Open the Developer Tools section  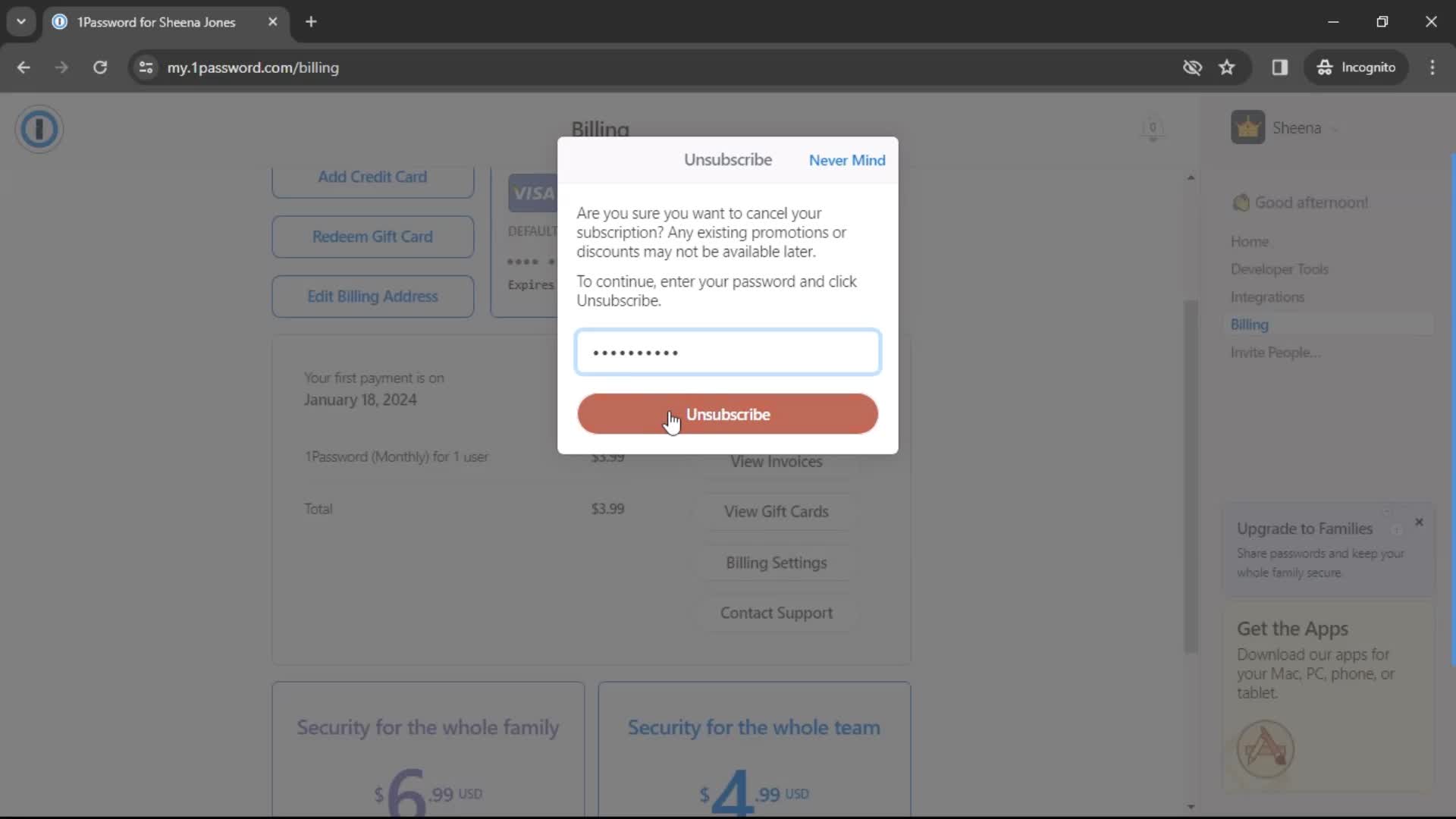coord(1281,268)
